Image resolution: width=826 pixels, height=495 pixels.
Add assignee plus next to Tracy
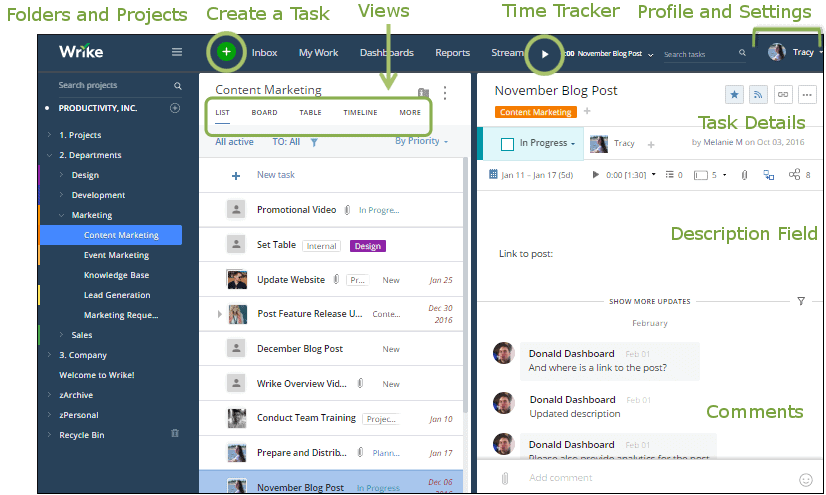[x=651, y=144]
